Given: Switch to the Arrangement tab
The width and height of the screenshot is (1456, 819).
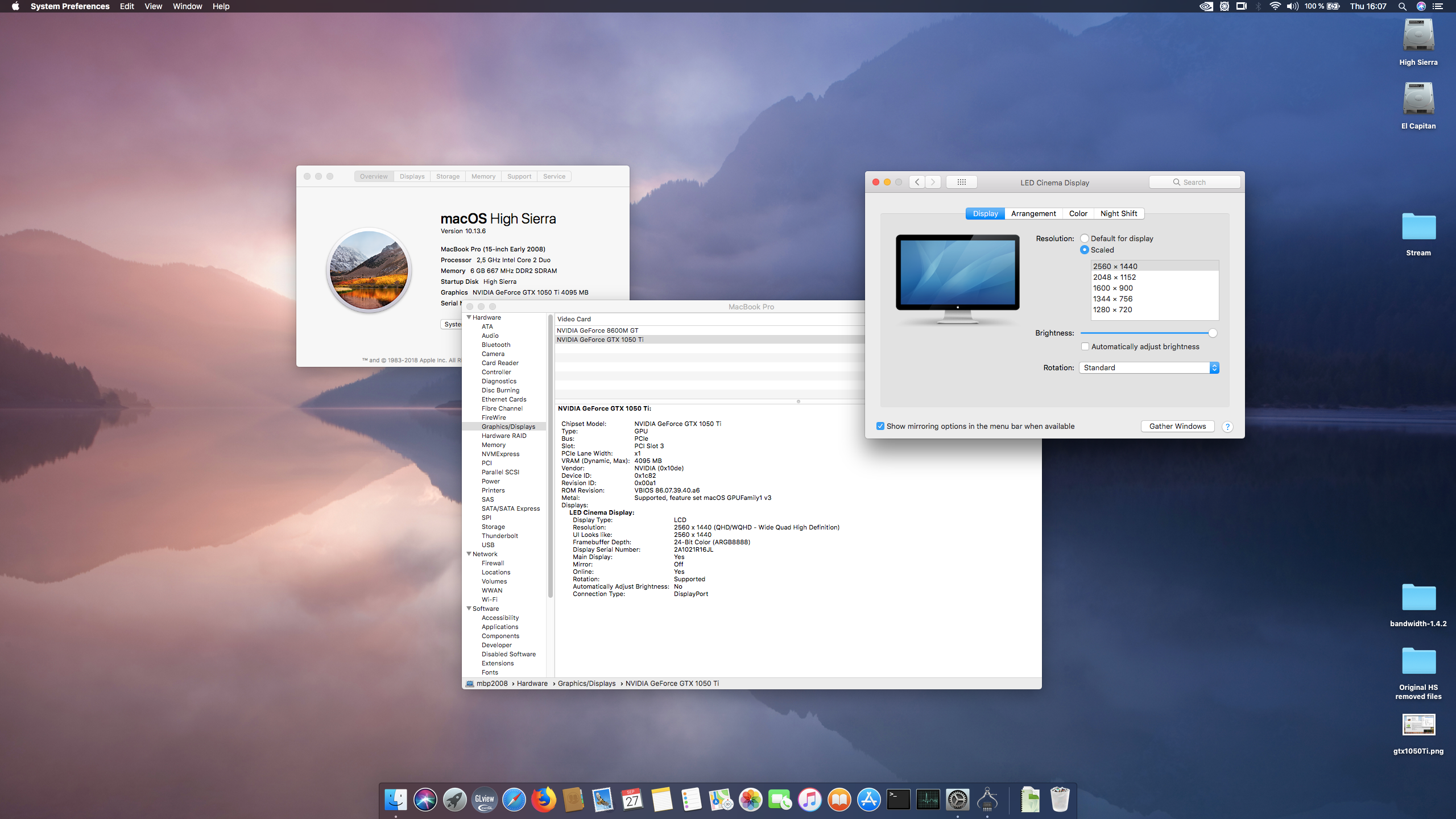Looking at the screenshot, I should point(1033,213).
